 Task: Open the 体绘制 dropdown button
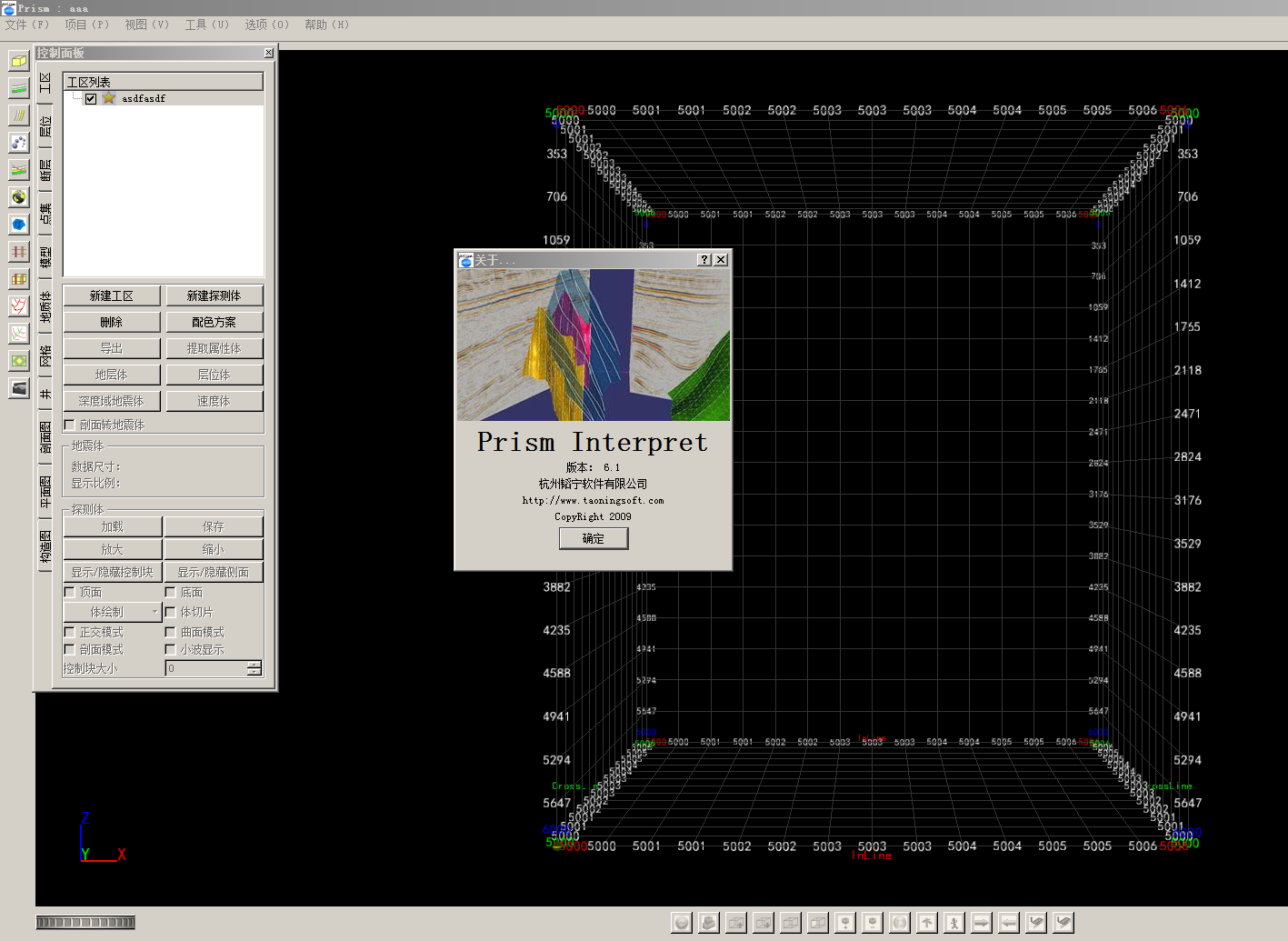pyautogui.click(x=113, y=612)
